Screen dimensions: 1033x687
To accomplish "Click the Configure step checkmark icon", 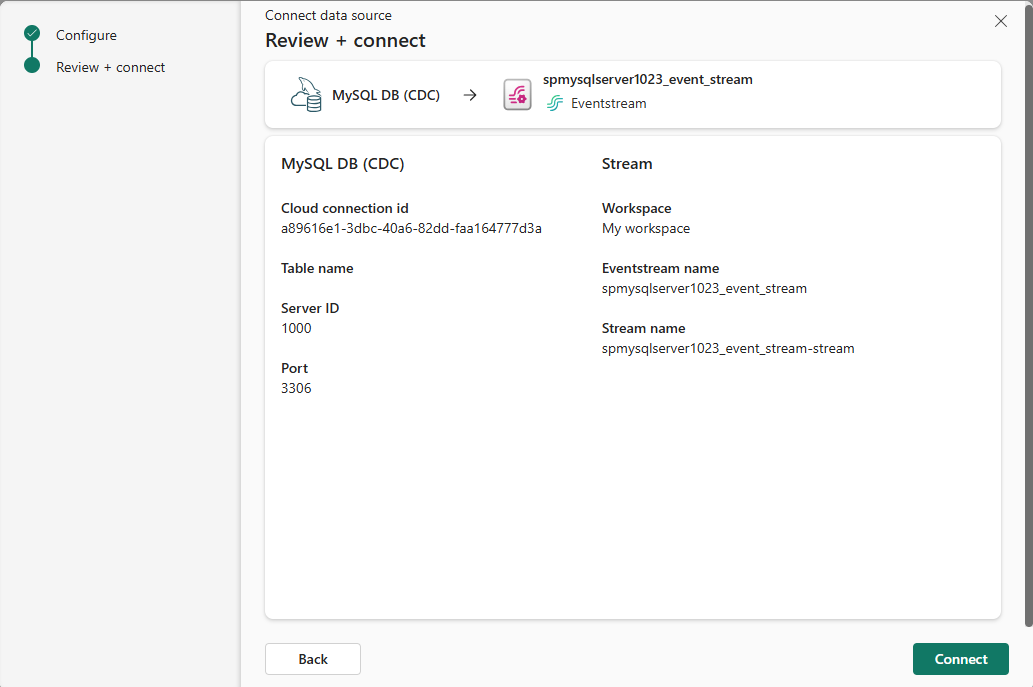I will tap(32, 35).
